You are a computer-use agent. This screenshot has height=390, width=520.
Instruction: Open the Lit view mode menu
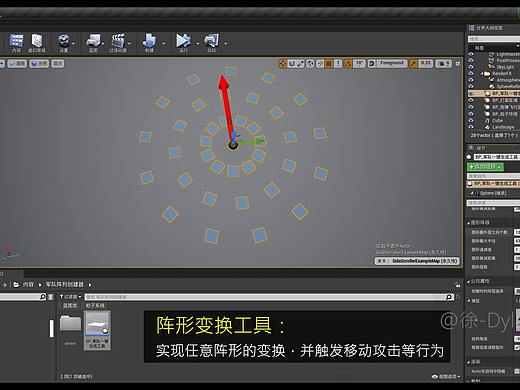(39, 63)
